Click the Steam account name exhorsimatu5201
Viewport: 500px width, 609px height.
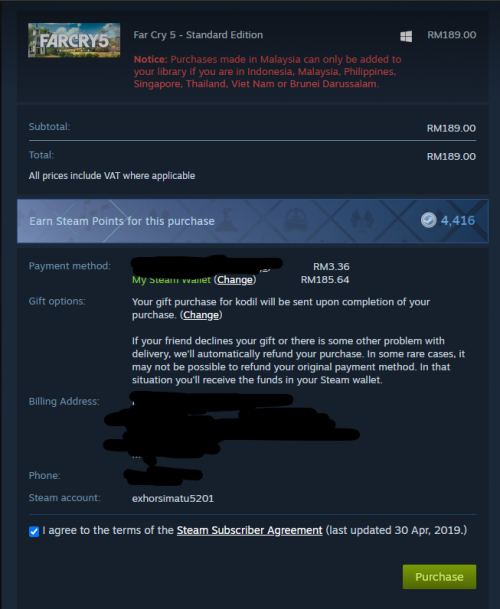pyautogui.click(x=173, y=498)
